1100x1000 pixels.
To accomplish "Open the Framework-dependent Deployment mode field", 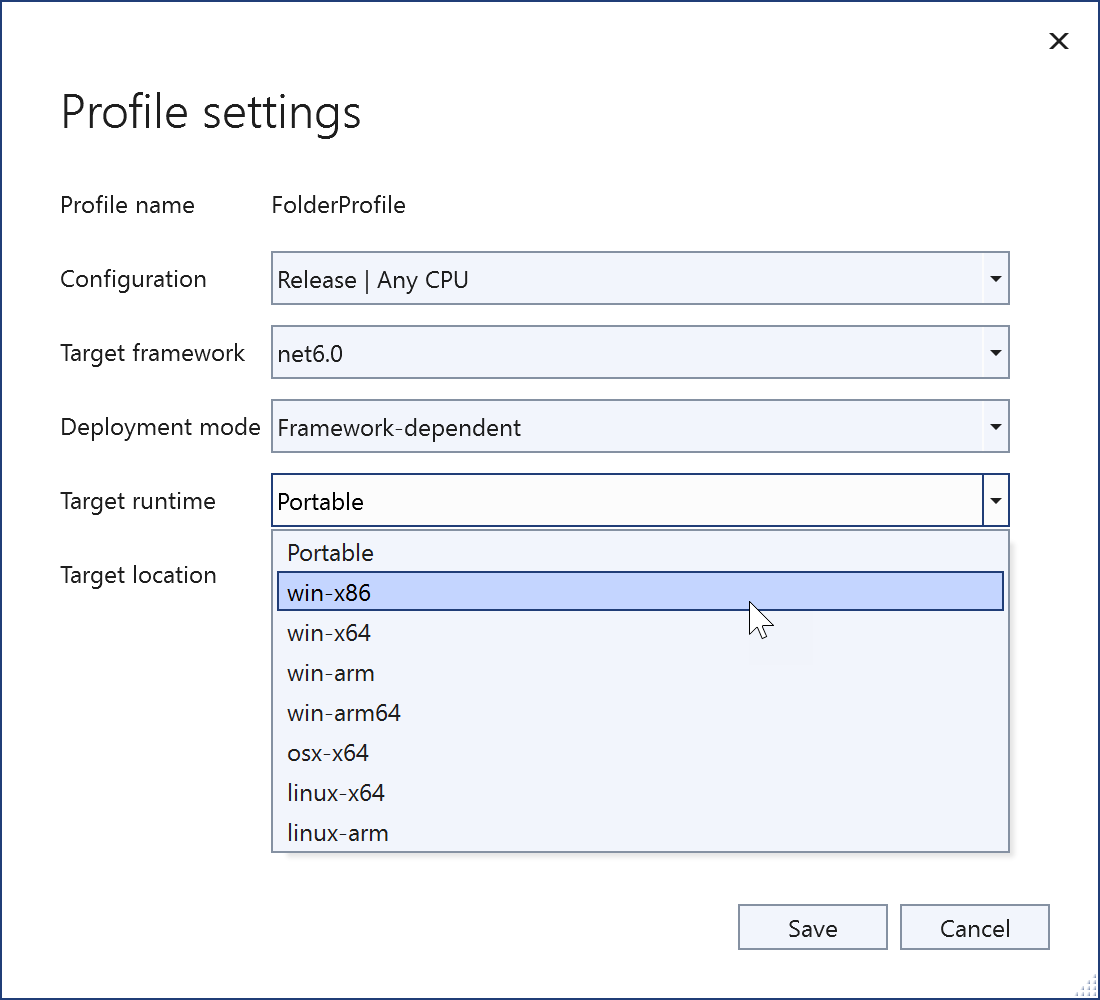I will pyautogui.click(x=626, y=427).
